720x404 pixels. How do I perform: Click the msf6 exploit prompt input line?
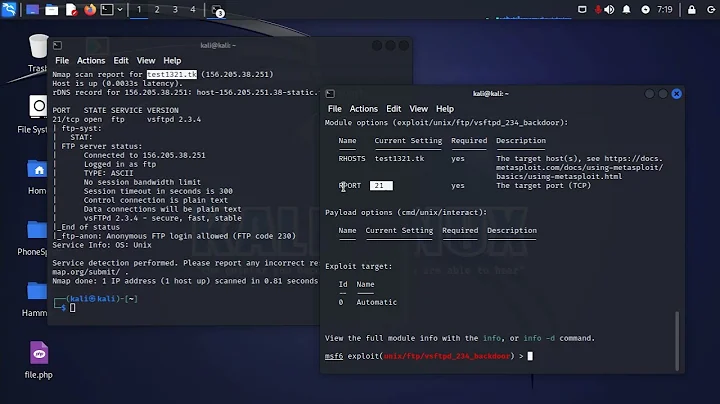click(x=429, y=356)
